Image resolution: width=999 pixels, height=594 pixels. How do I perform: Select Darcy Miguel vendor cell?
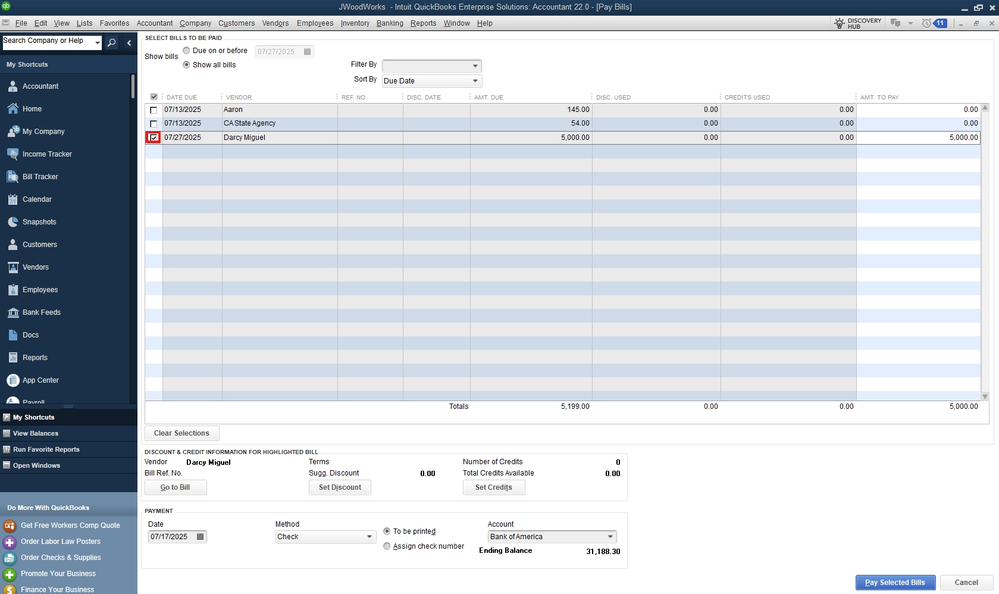(x=280, y=138)
